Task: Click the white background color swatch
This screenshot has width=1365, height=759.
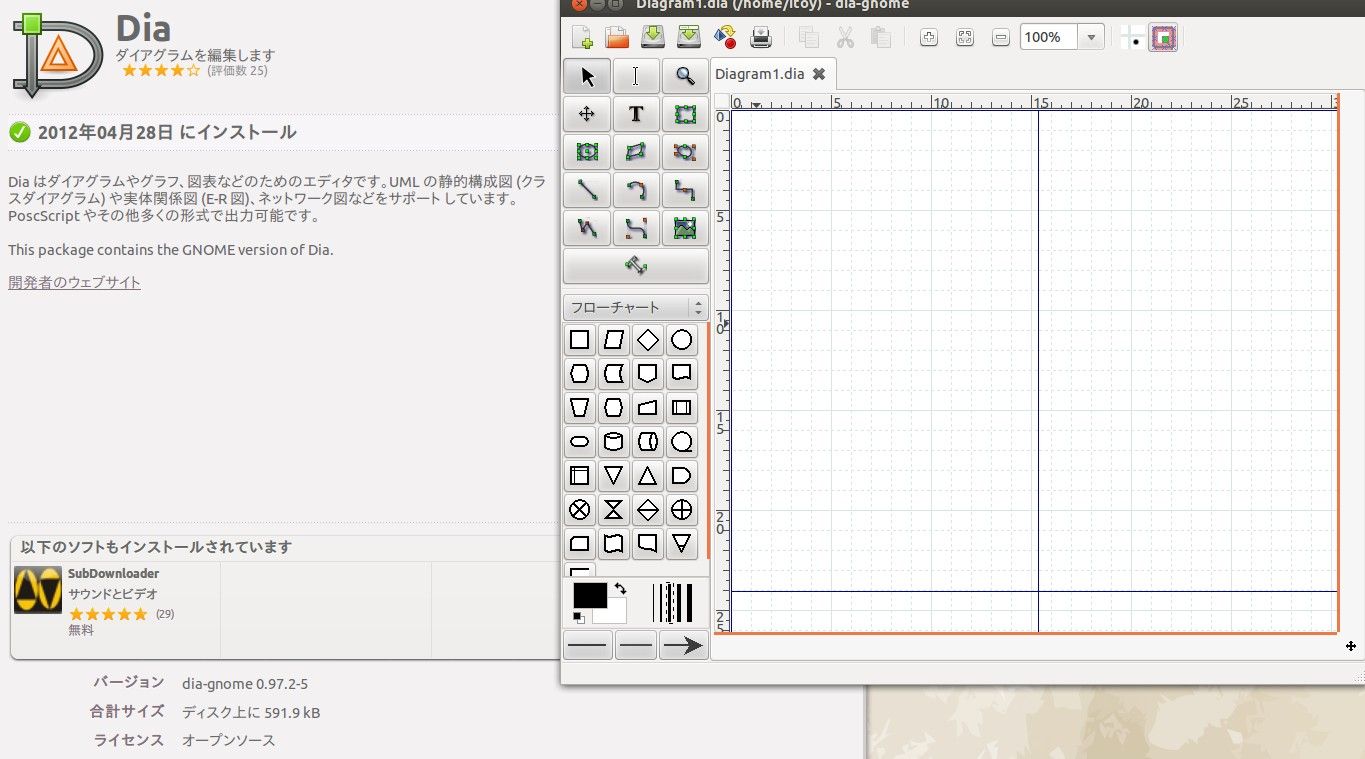Action: 615,613
